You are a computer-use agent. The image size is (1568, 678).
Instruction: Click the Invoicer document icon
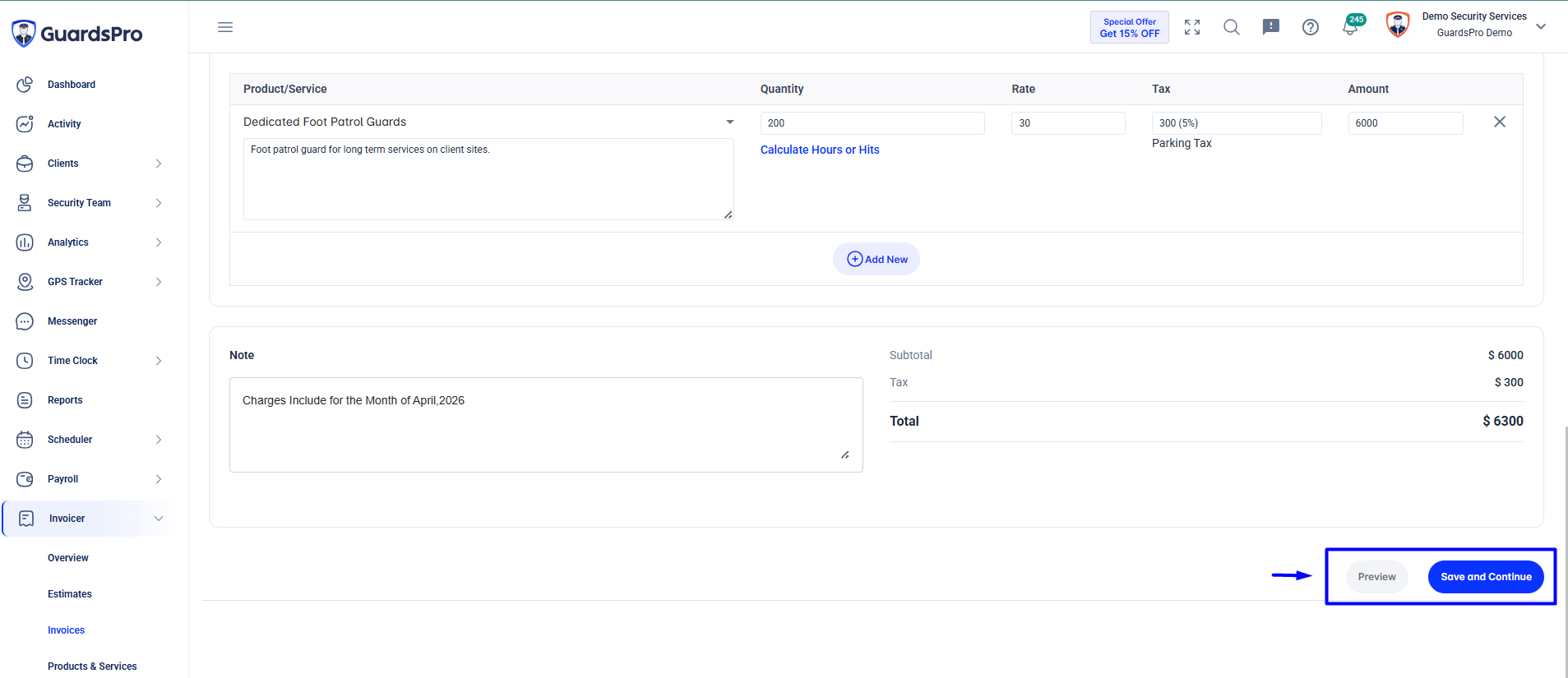click(x=26, y=519)
